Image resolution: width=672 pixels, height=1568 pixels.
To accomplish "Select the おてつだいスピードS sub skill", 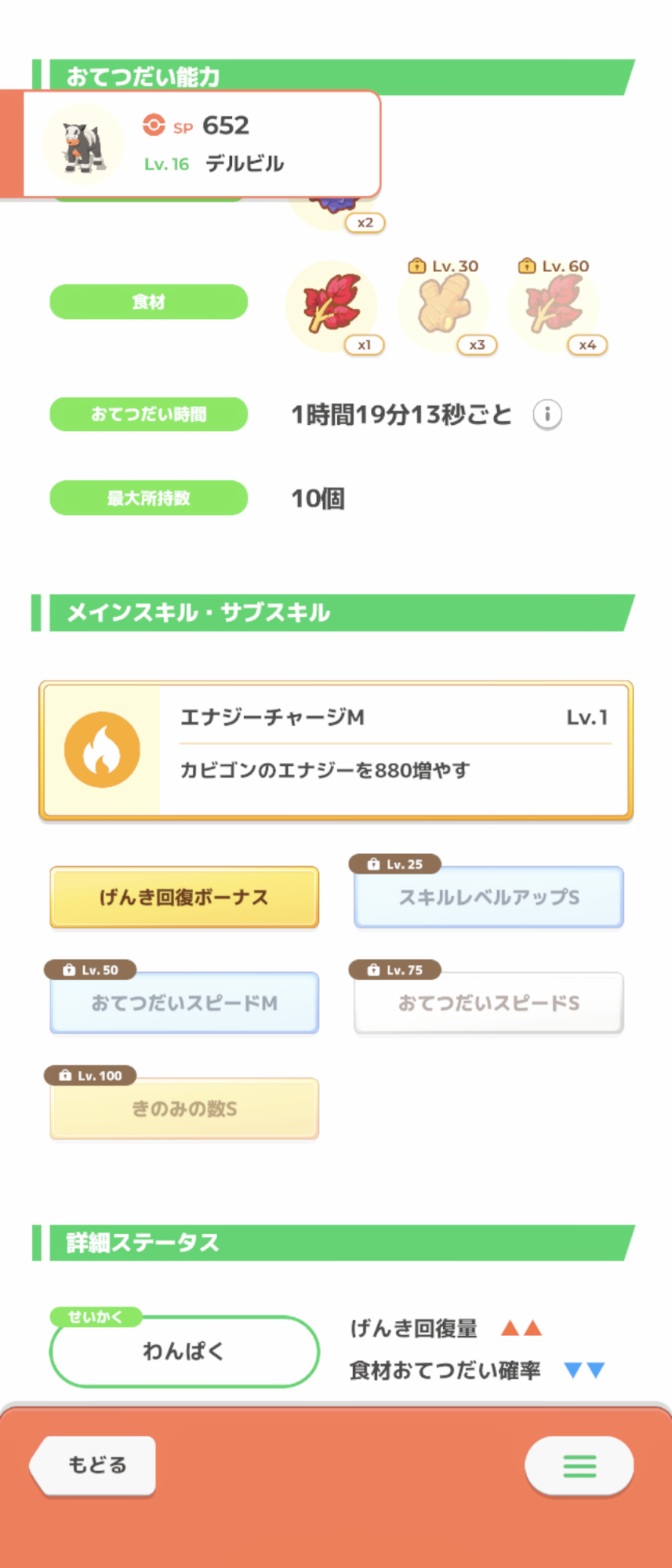I will [489, 1003].
